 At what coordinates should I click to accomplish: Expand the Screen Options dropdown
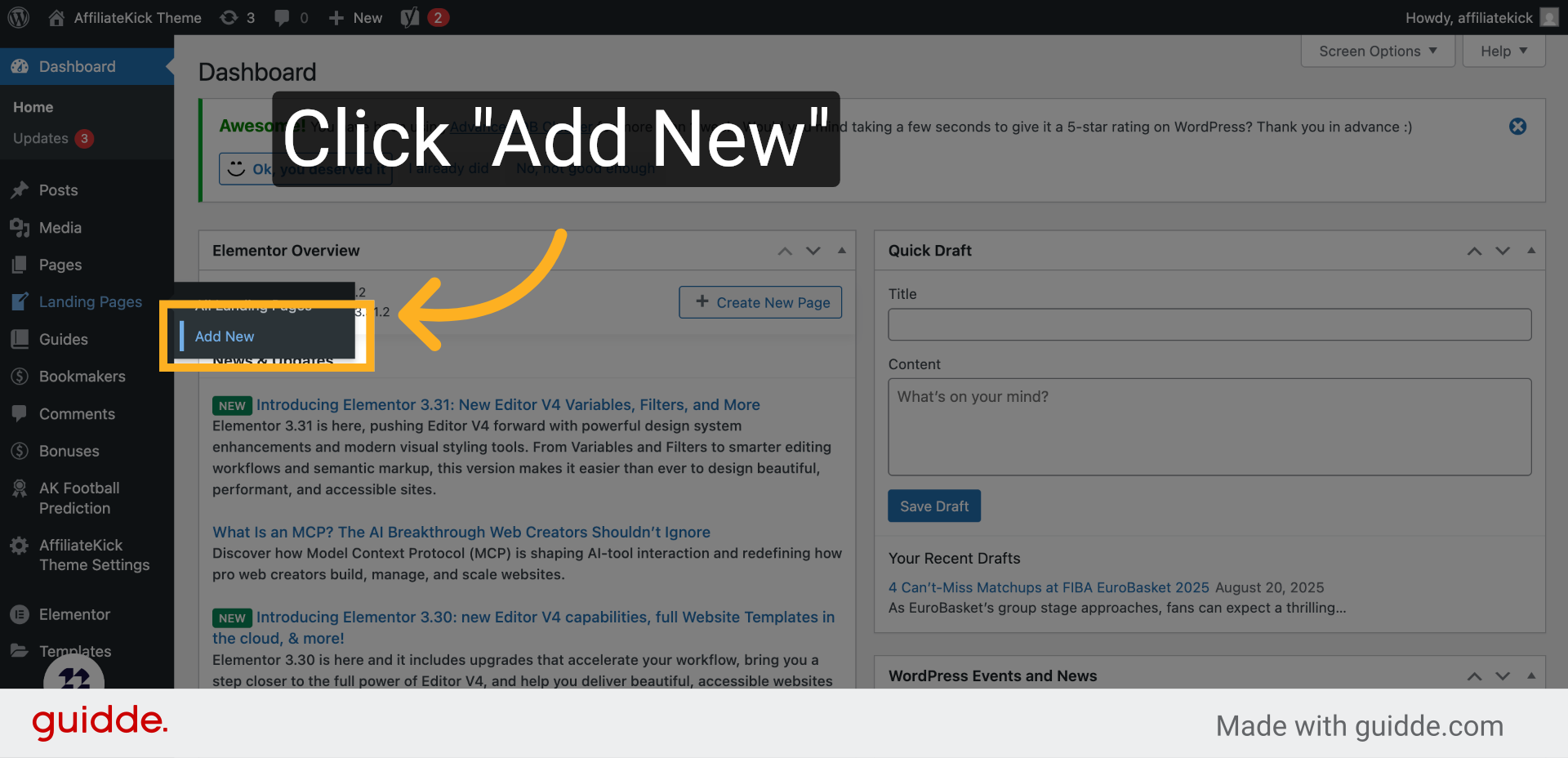coord(1378,51)
